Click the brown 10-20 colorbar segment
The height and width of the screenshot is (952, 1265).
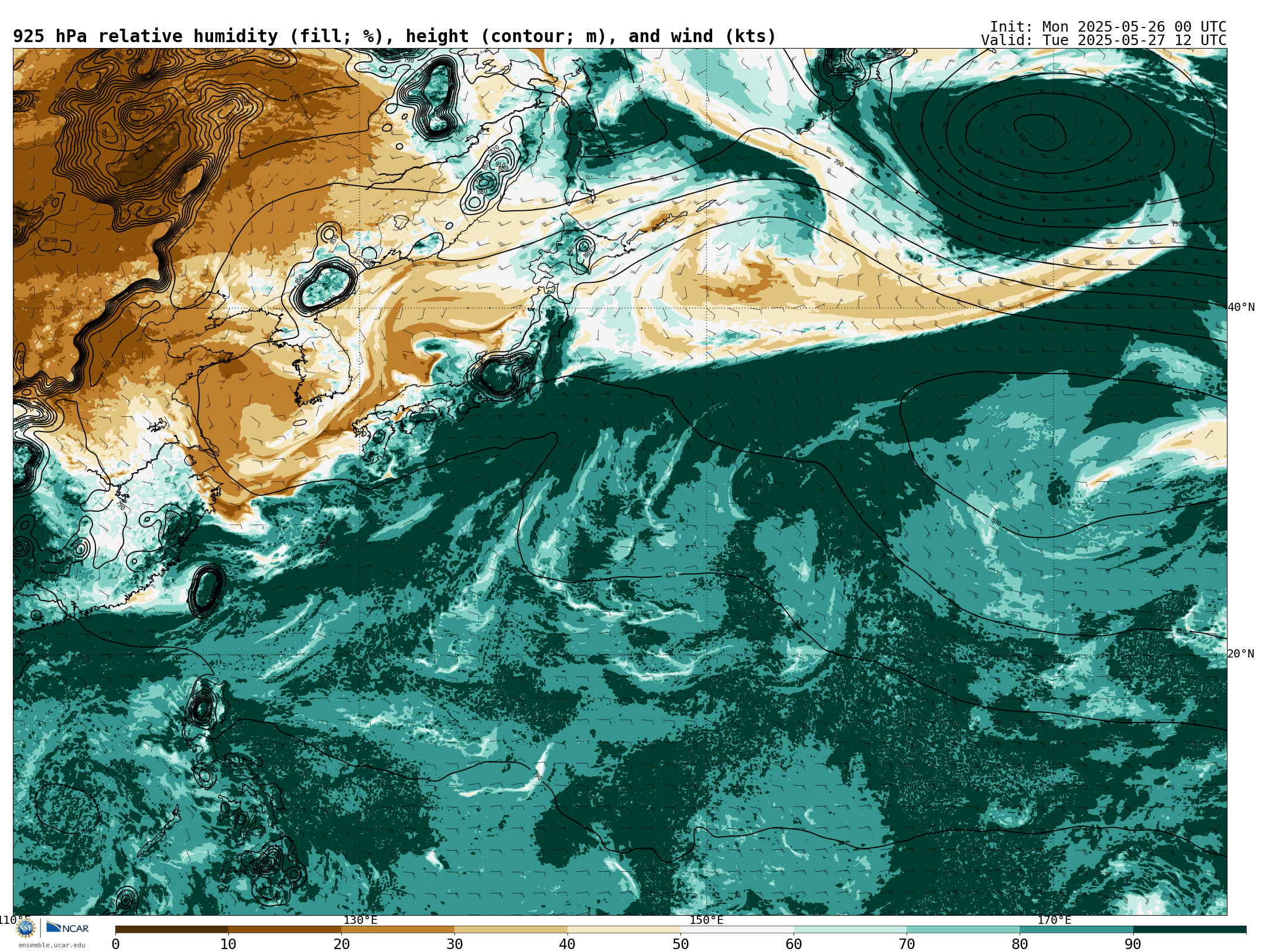pos(285,930)
